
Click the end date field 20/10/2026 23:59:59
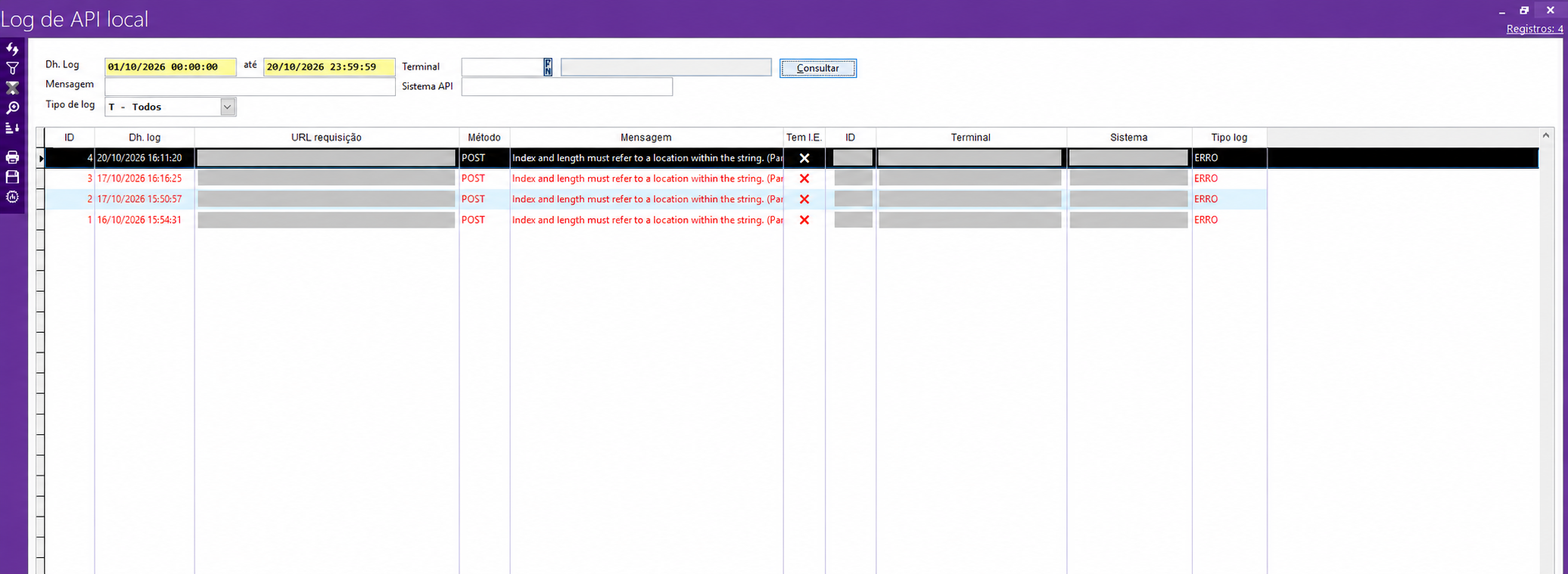329,67
